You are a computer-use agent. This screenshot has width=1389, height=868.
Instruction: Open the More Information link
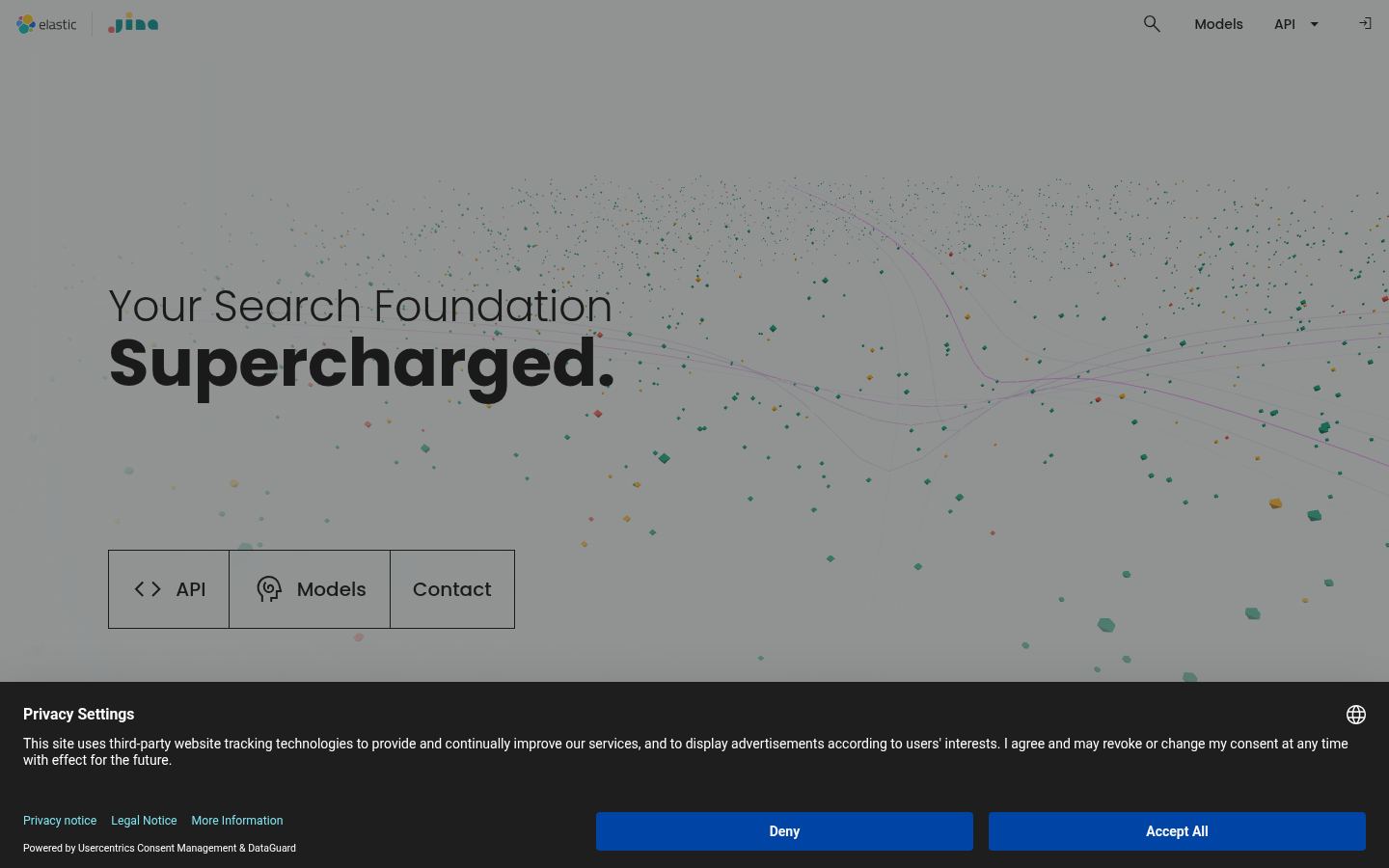(237, 821)
